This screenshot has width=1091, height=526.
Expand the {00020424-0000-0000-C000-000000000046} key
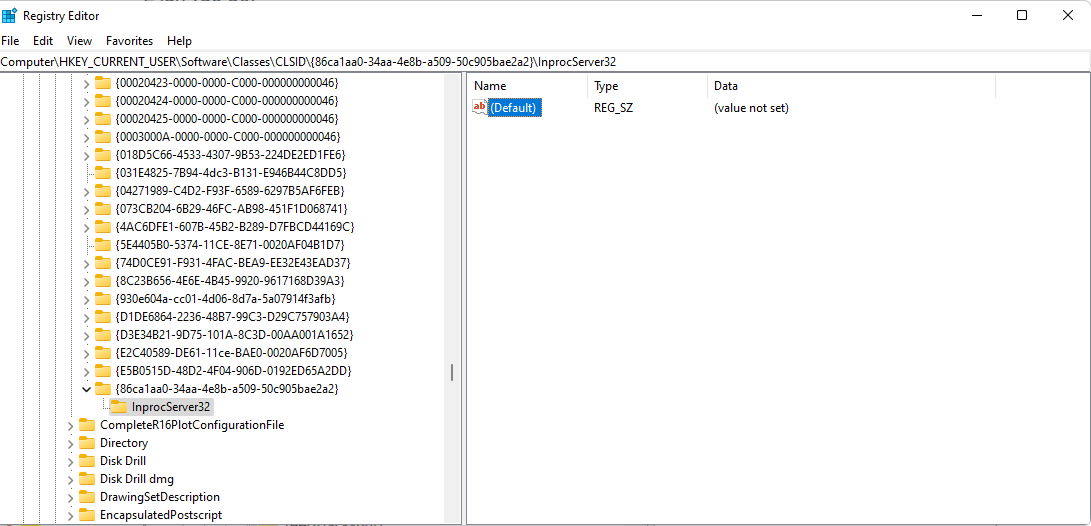point(86,102)
